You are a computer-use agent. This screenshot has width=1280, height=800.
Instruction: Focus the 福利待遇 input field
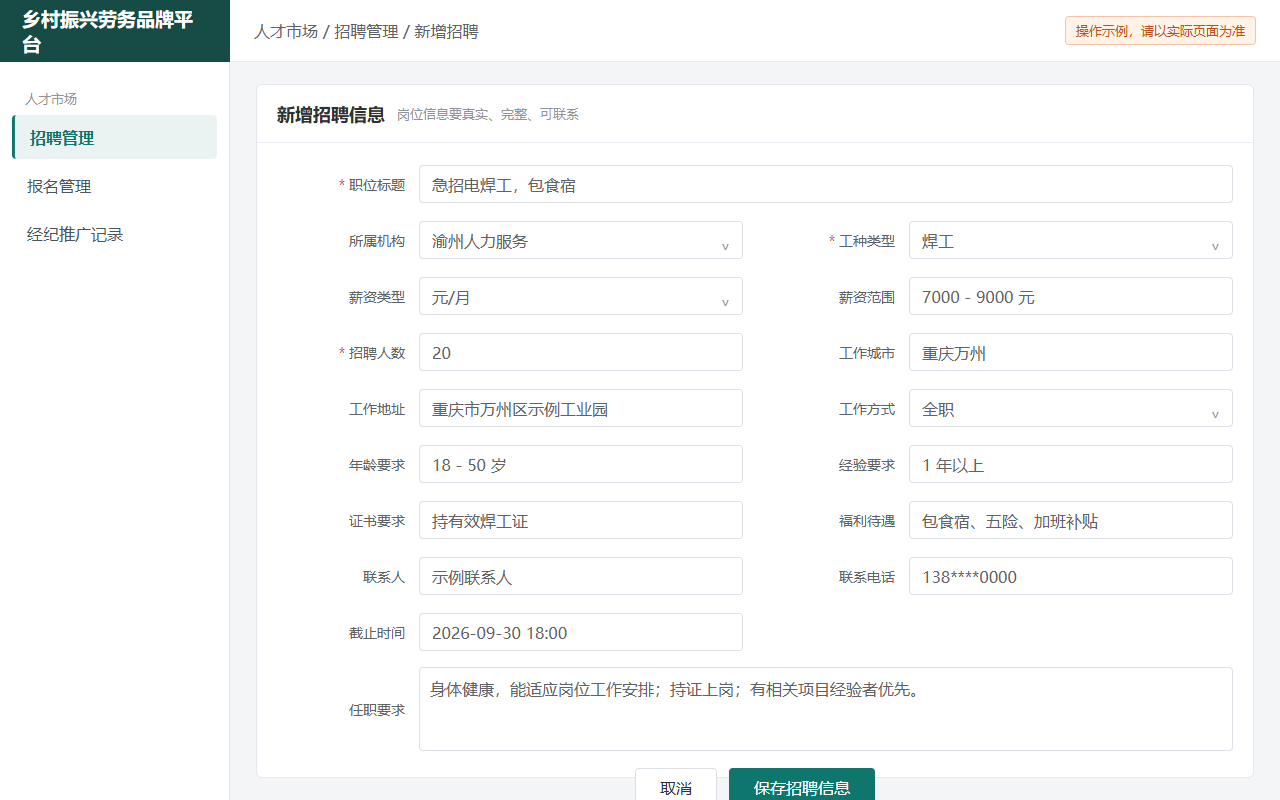[x=1071, y=520]
